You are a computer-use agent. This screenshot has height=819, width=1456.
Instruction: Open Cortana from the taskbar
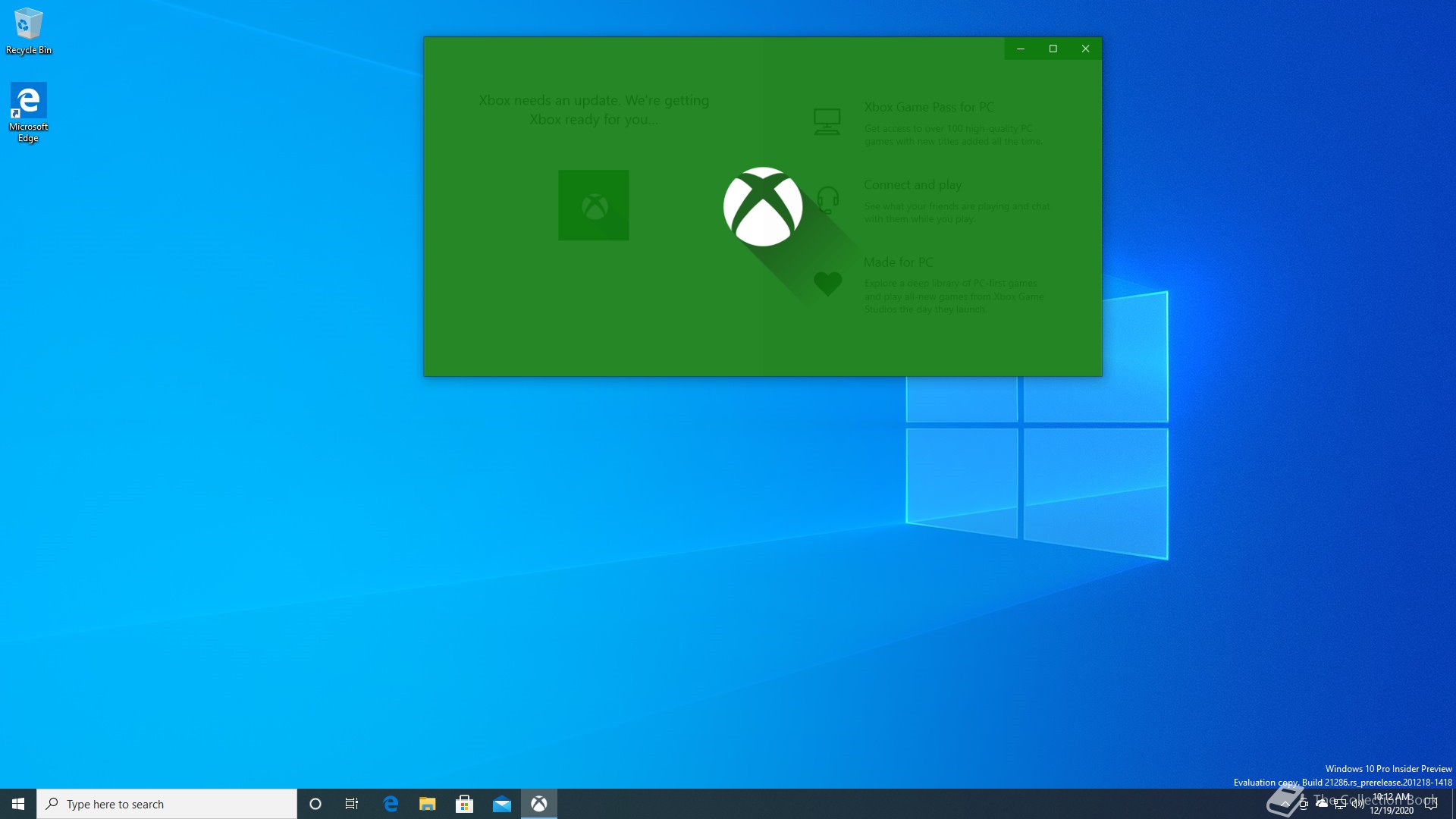click(x=315, y=804)
